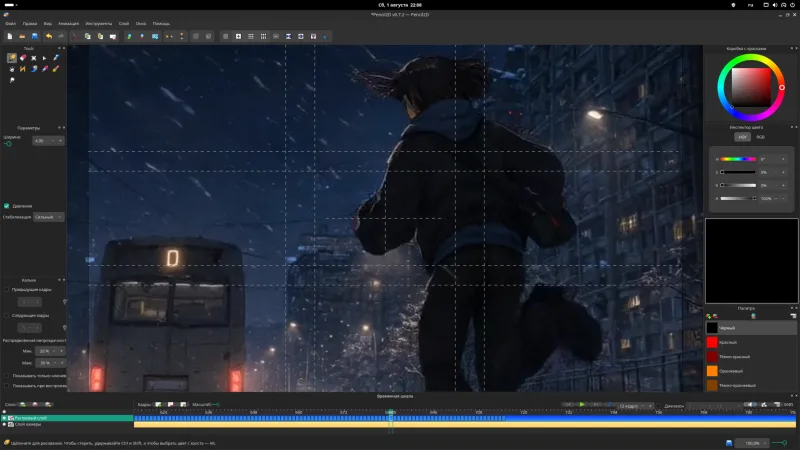
Task: Click the Open file toolbar icon
Action: tap(22, 36)
